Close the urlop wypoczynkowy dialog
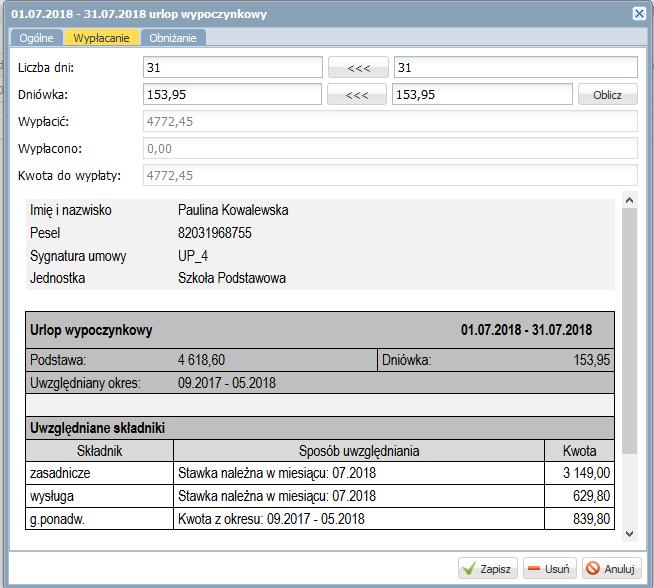This screenshot has height=588, width=654. [x=639, y=14]
